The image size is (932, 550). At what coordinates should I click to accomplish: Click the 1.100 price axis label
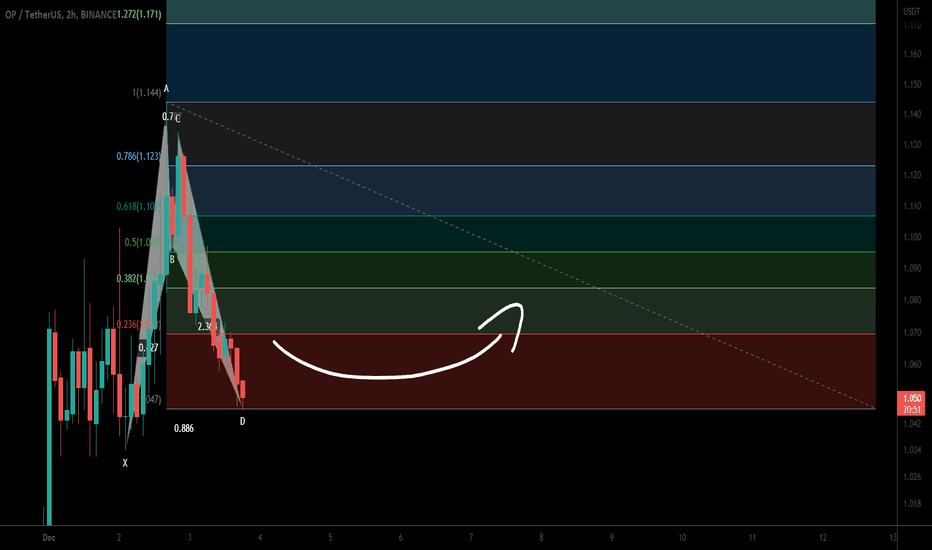[912, 237]
